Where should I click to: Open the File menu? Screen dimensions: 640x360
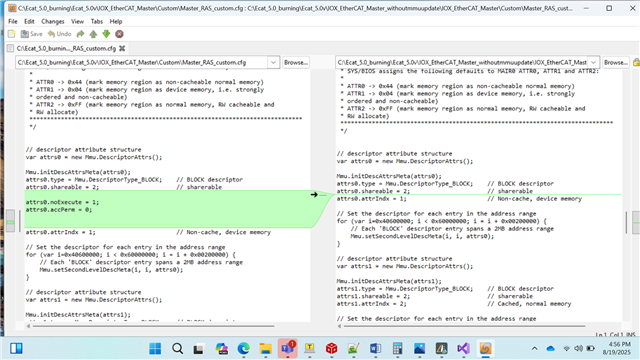(x=13, y=21)
